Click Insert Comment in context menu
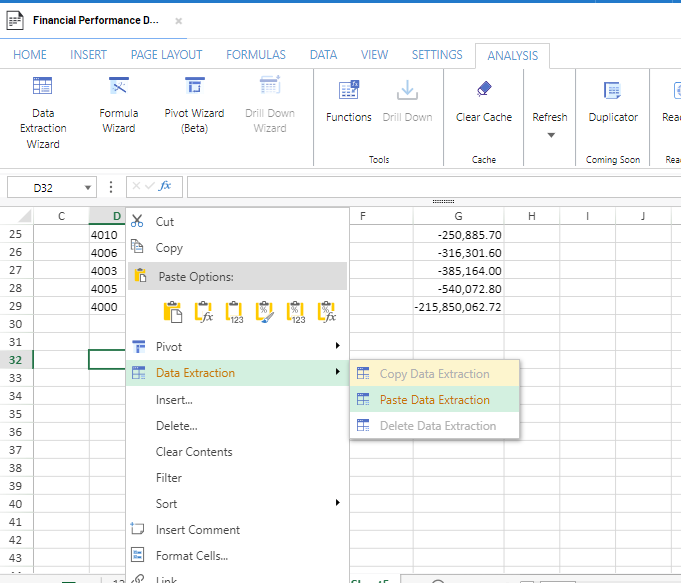This screenshot has width=681, height=583. (x=198, y=530)
